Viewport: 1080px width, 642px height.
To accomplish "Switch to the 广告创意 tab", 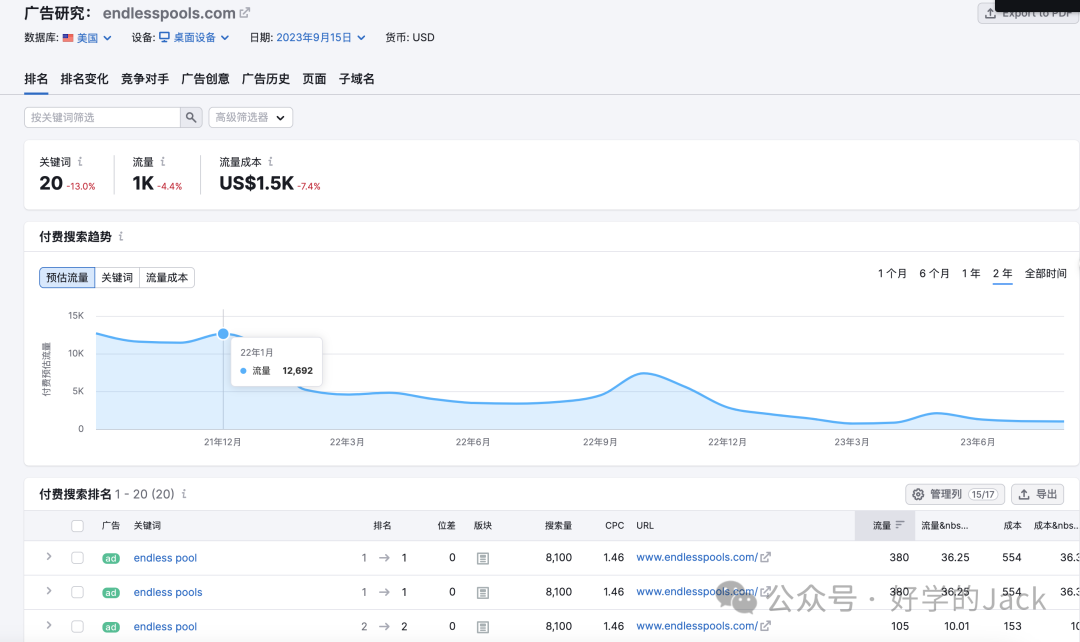I will (205, 79).
